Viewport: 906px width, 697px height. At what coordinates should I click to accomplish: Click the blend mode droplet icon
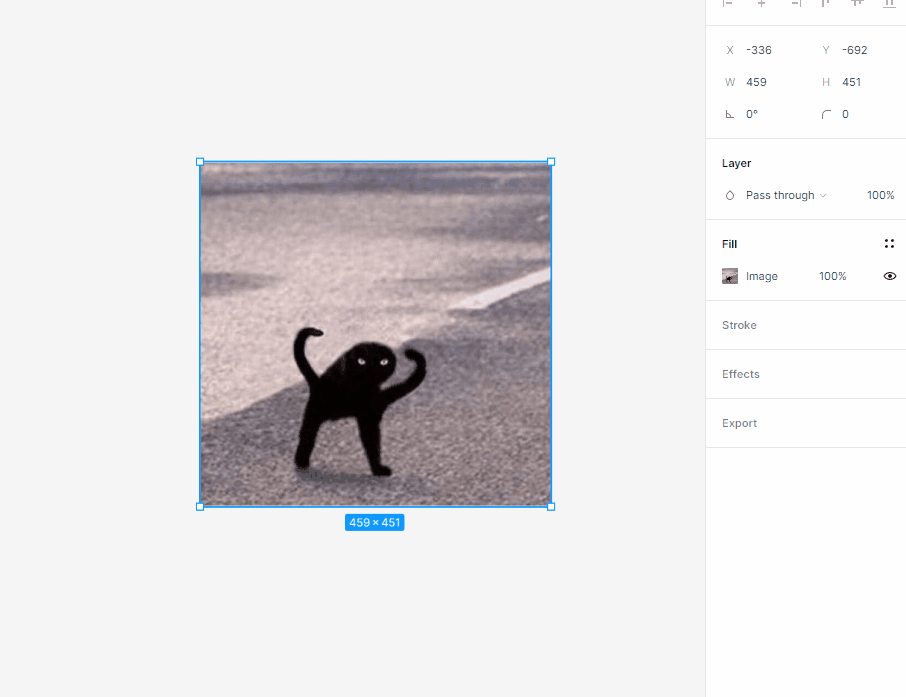[729, 195]
